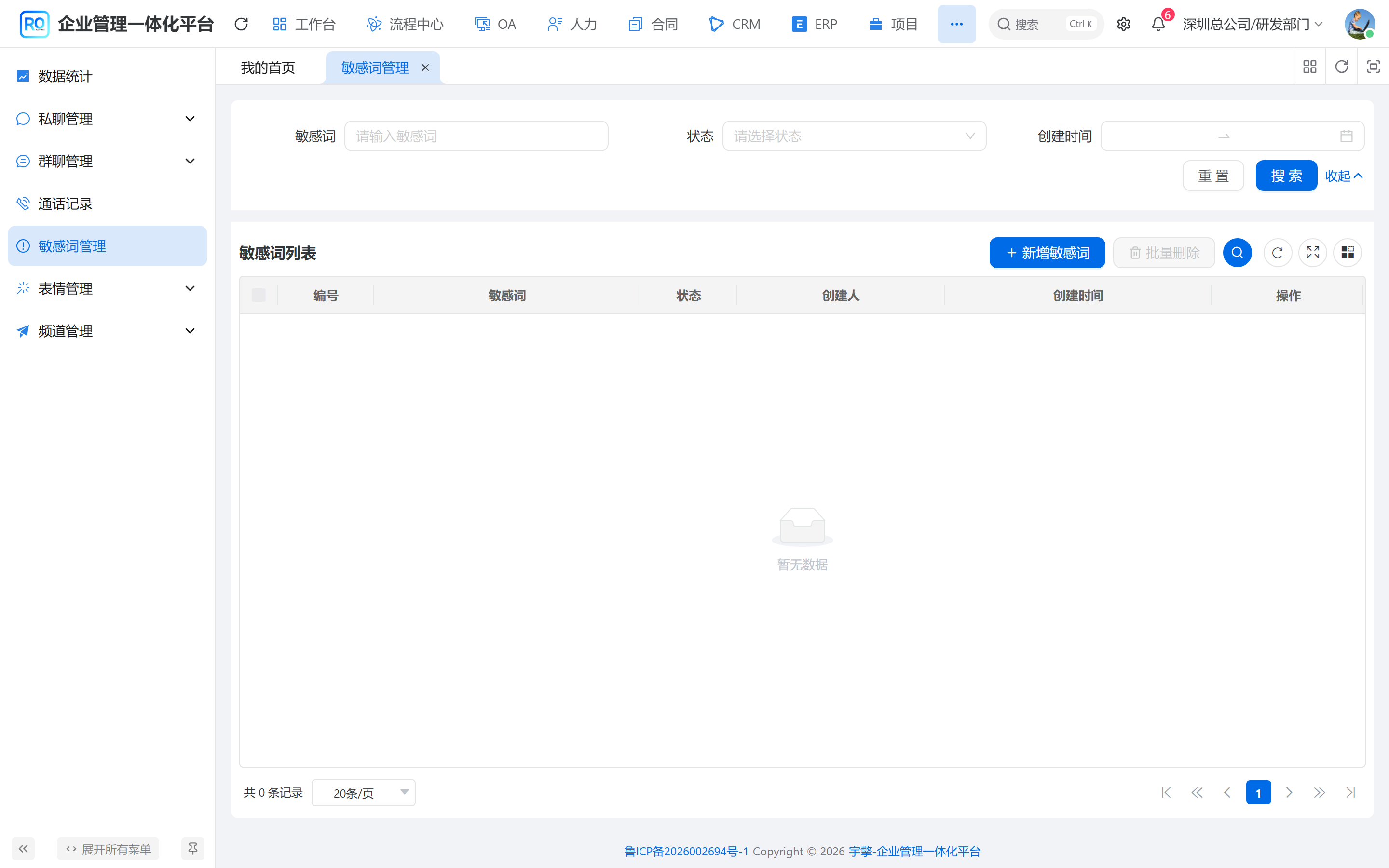The height and width of the screenshot is (868, 1389).
Task: Open 通话记录 in sidebar
Action: (x=108, y=204)
